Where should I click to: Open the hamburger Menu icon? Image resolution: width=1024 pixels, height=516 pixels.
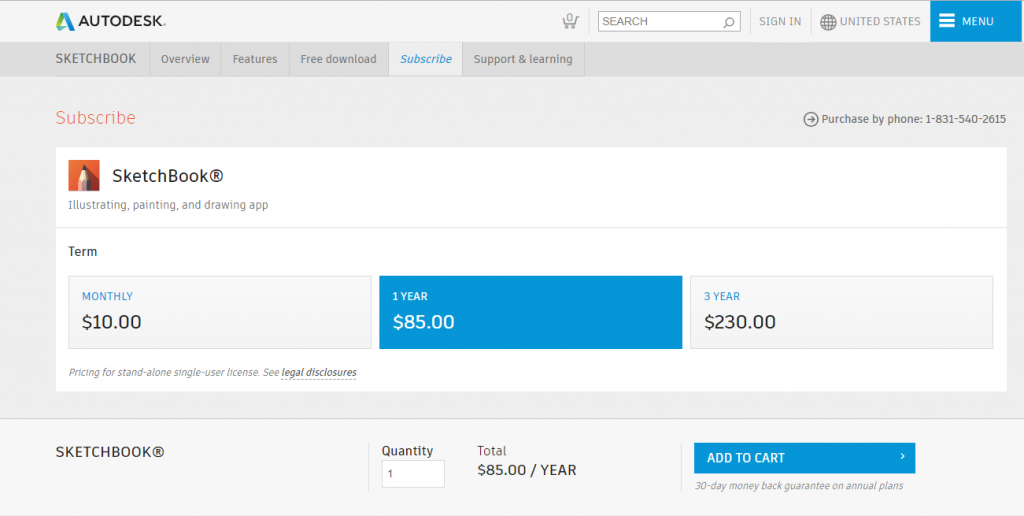947,21
